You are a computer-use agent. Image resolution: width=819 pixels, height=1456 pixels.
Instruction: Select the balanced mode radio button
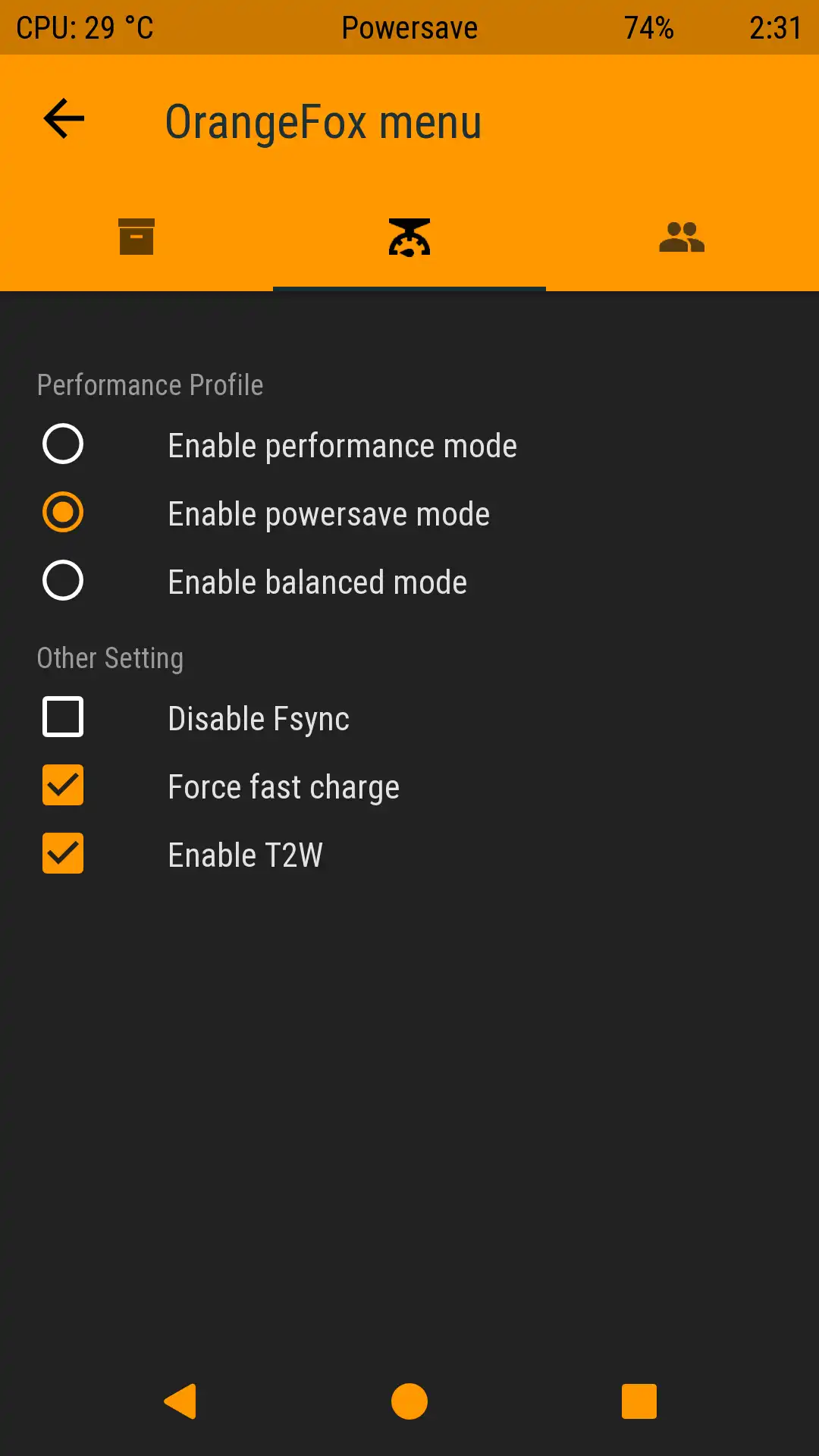[x=63, y=581]
